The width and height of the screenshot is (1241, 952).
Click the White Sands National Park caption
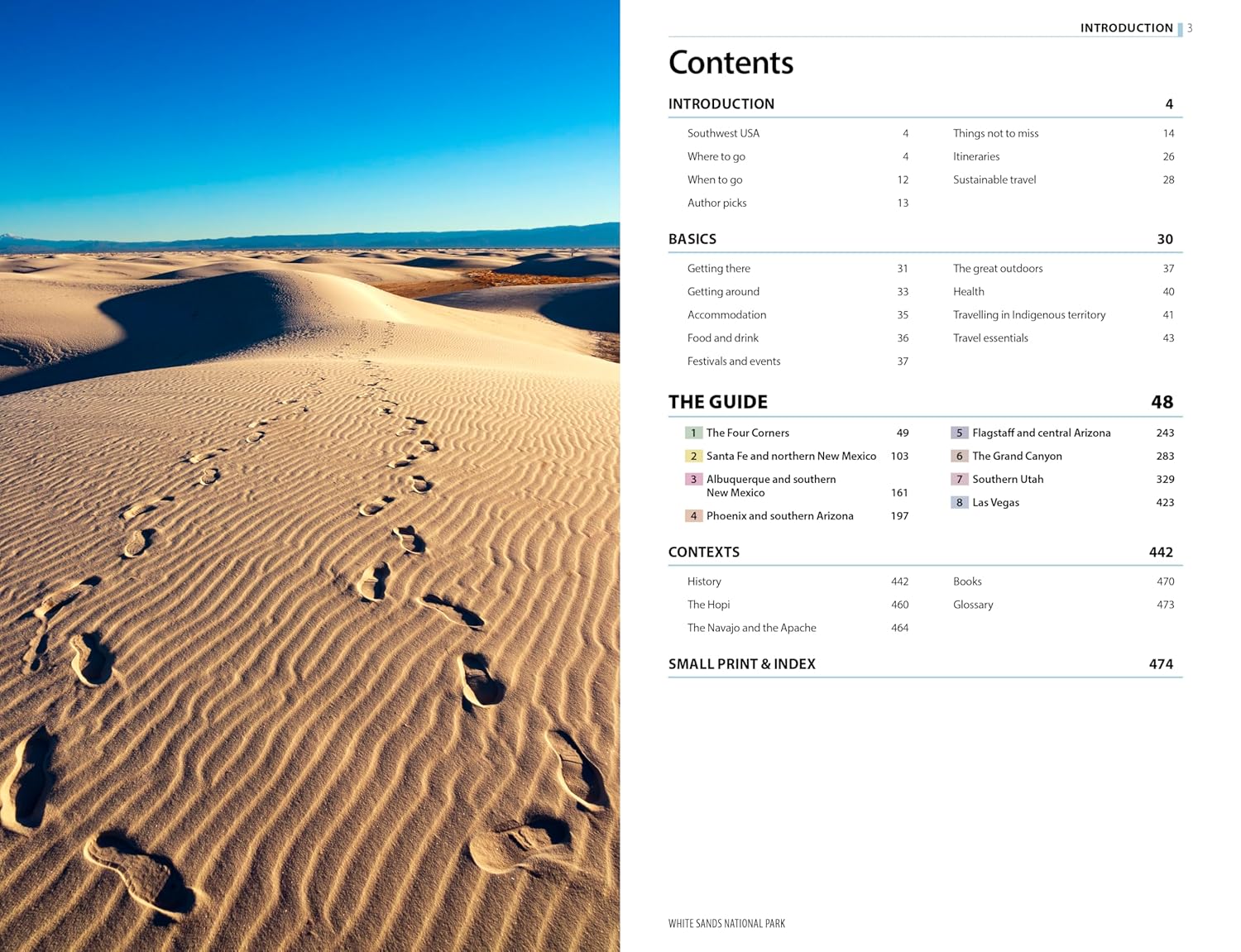pos(726,924)
